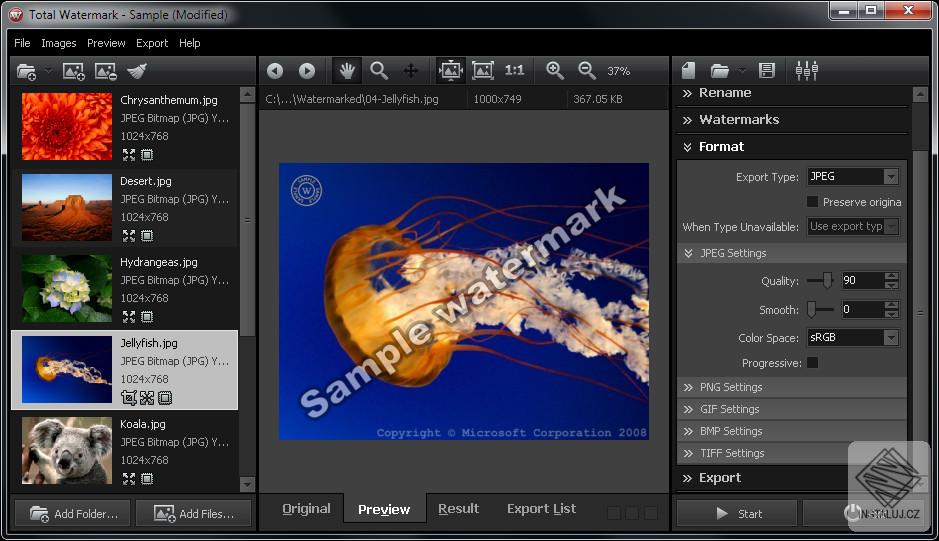Expand GIF Settings group
The width and height of the screenshot is (939, 541).
792,410
